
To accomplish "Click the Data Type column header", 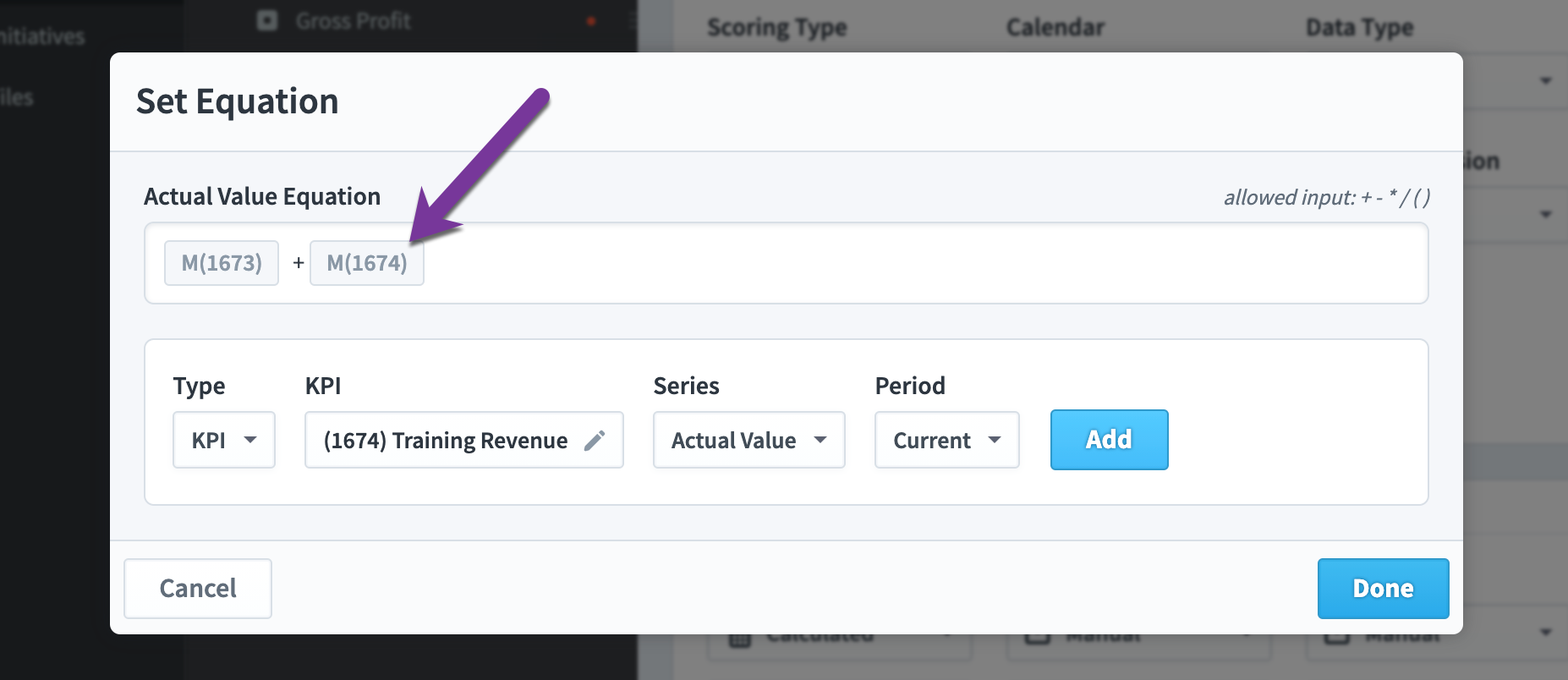I will (x=1360, y=27).
